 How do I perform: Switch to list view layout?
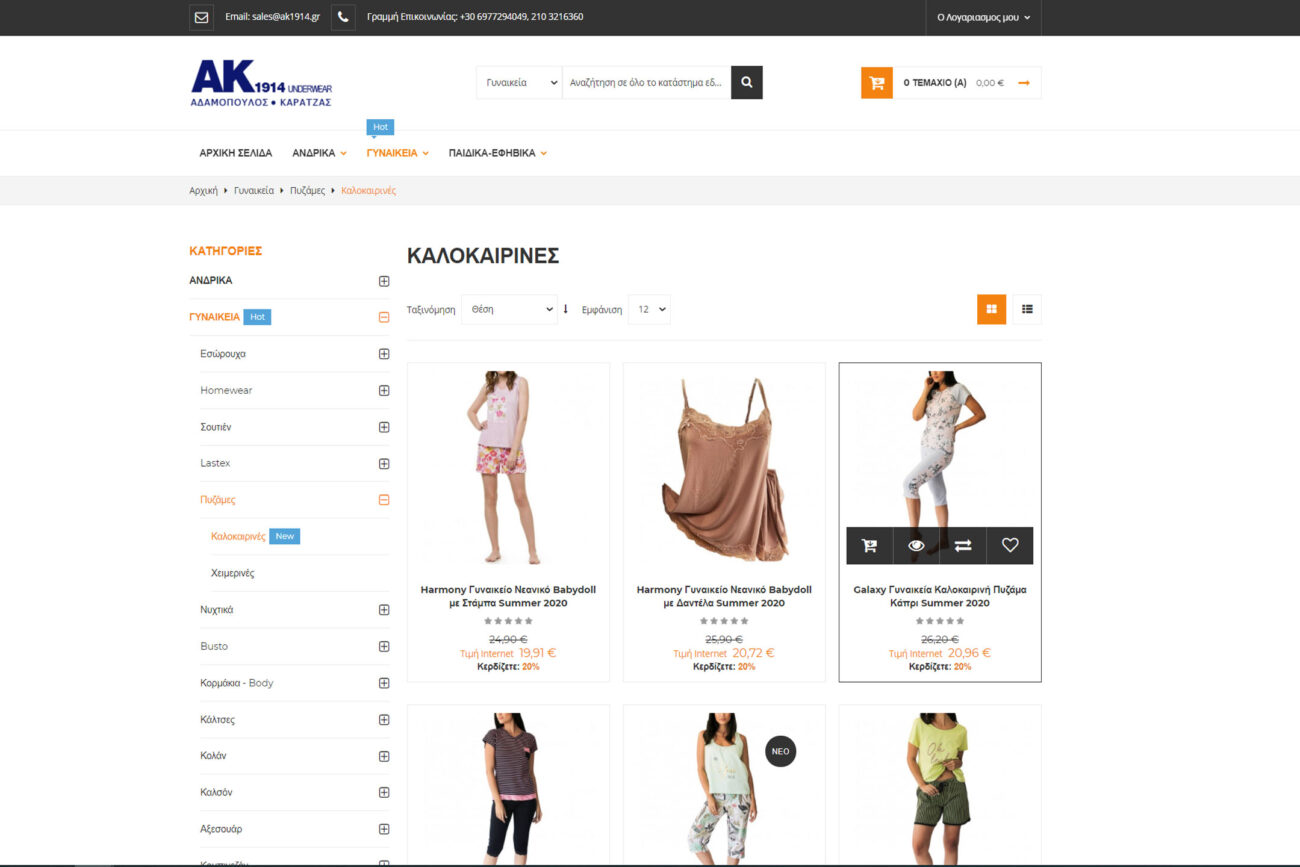pos(1027,309)
